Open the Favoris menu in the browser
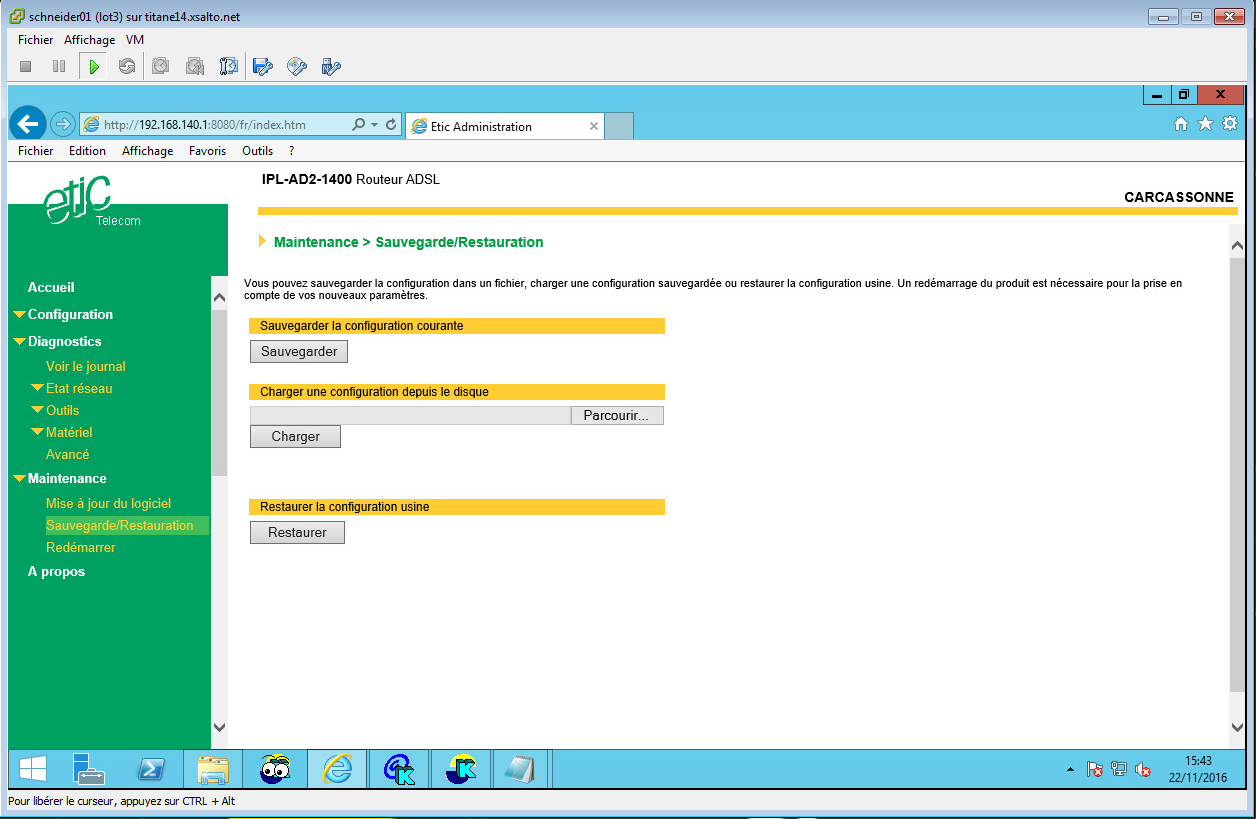The height and width of the screenshot is (819, 1256). tap(207, 151)
